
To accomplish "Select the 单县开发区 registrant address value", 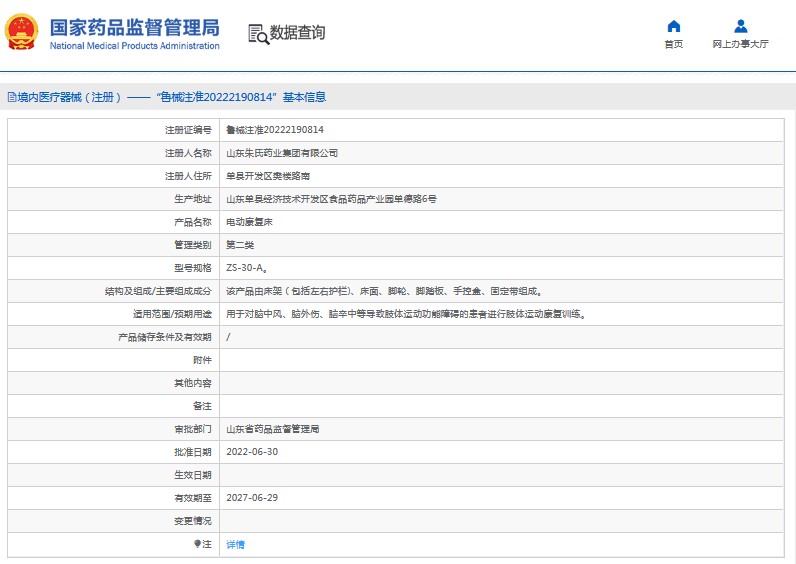I will coord(268,176).
